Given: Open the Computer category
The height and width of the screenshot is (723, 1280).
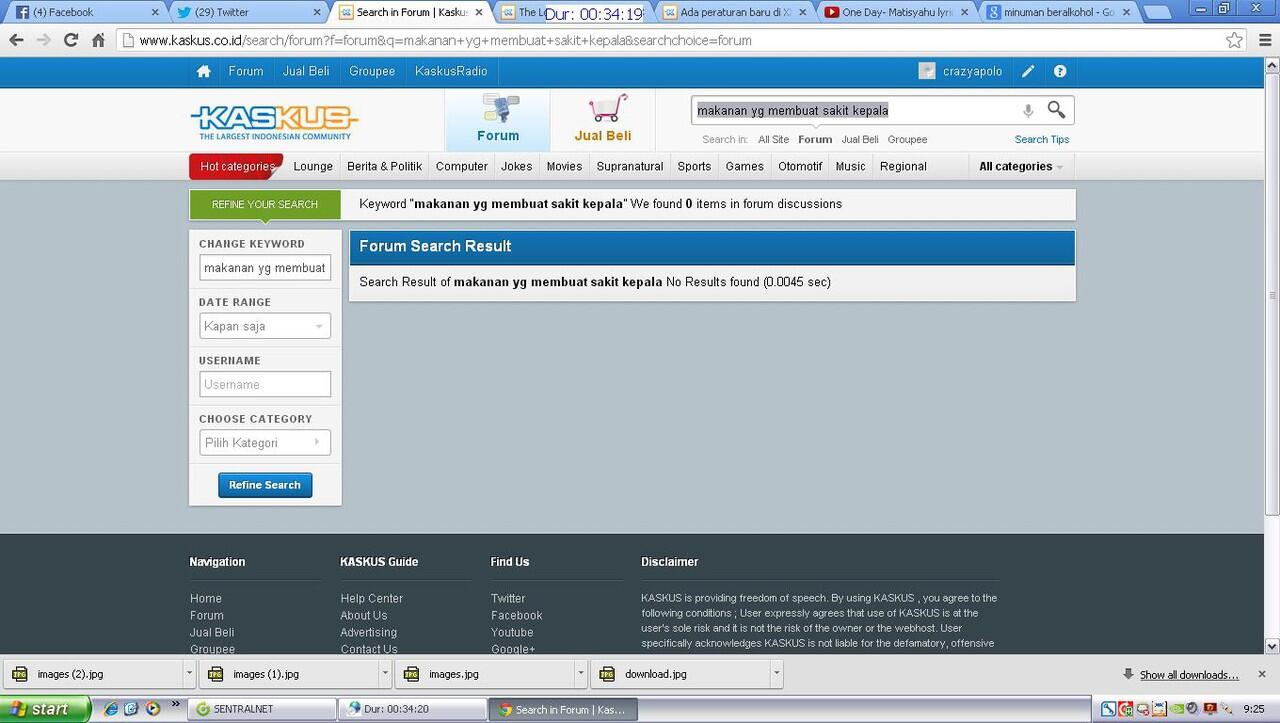Looking at the screenshot, I should point(462,166).
